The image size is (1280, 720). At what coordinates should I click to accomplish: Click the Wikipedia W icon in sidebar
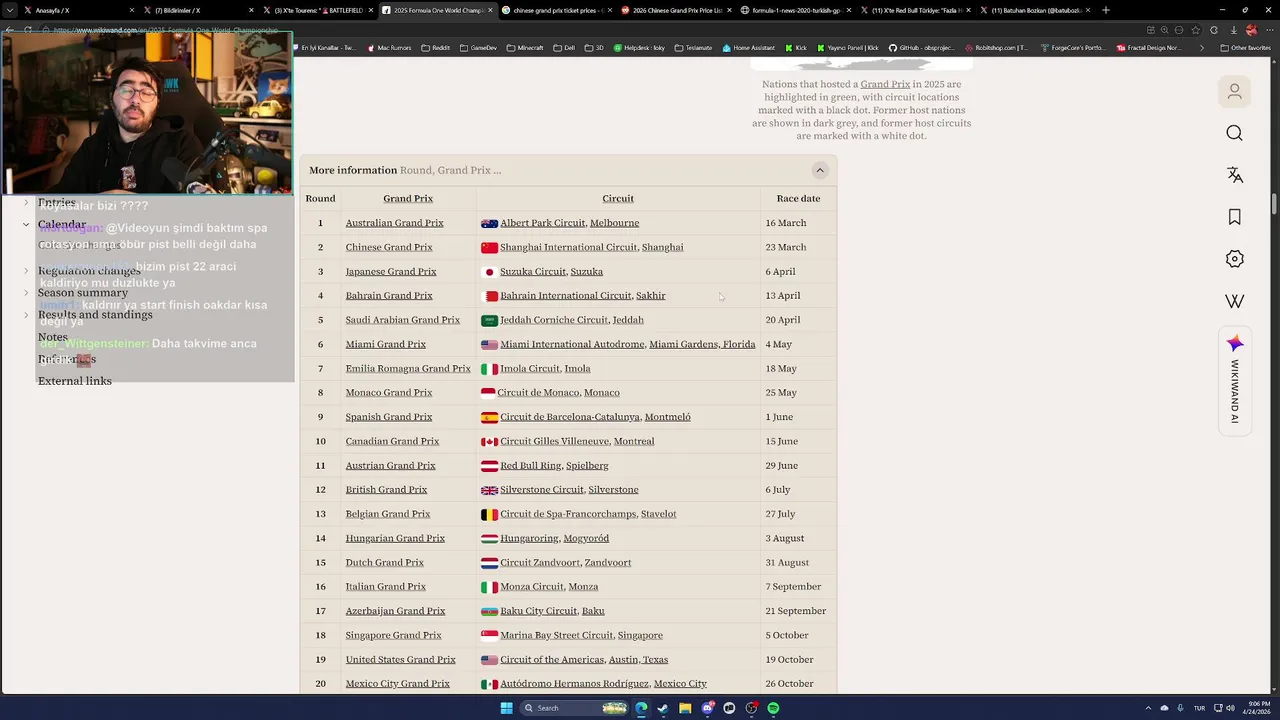pos(1234,301)
